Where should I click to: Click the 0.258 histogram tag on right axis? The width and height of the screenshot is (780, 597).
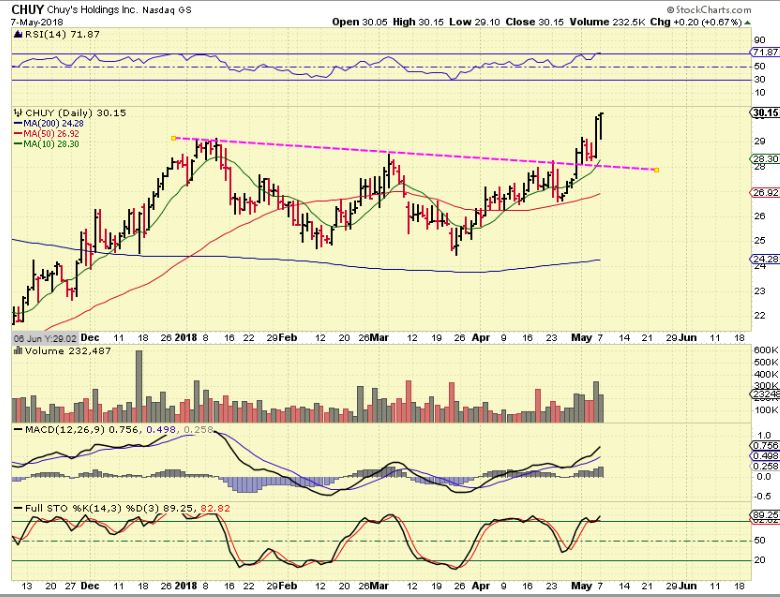coord(765,466)
